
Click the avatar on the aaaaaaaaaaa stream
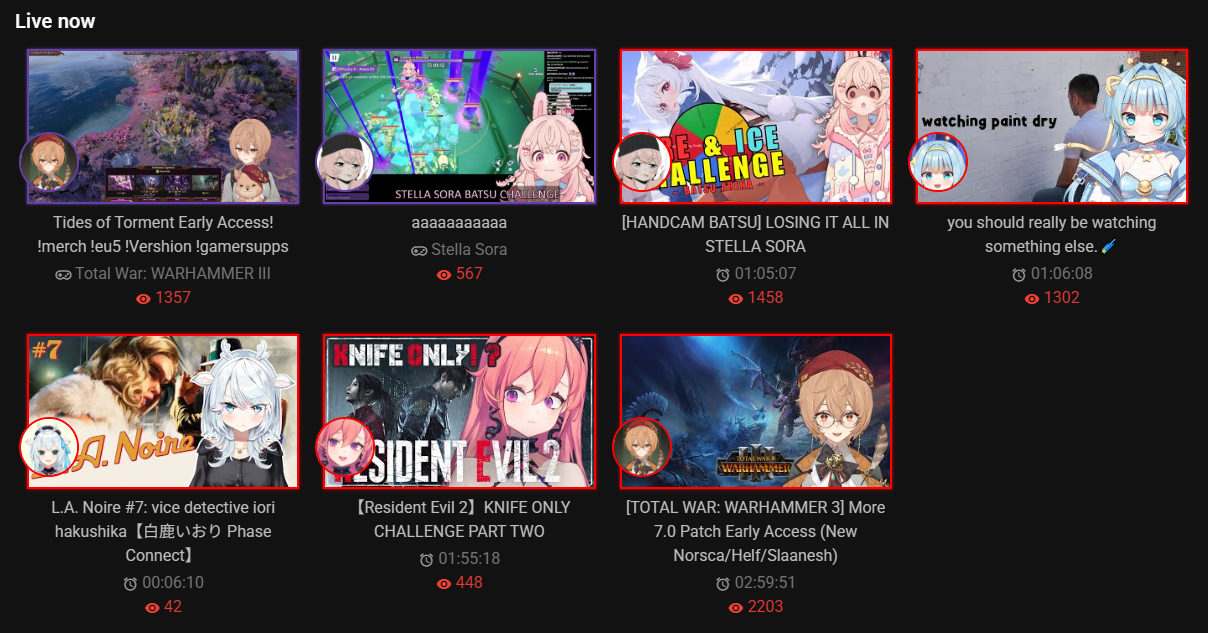[345, 162]
